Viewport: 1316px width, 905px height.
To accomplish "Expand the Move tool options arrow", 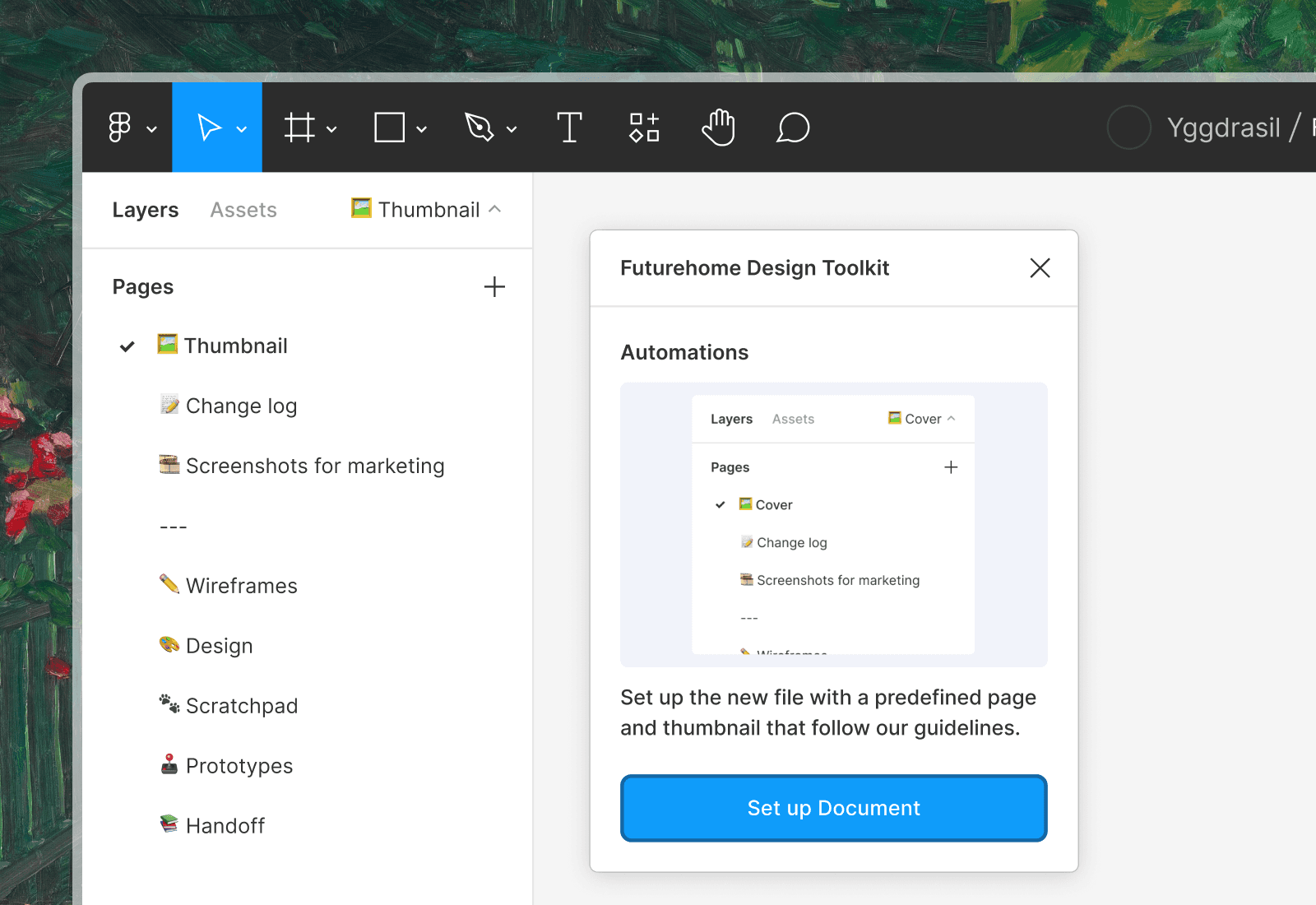I will (x=242, y=129).
